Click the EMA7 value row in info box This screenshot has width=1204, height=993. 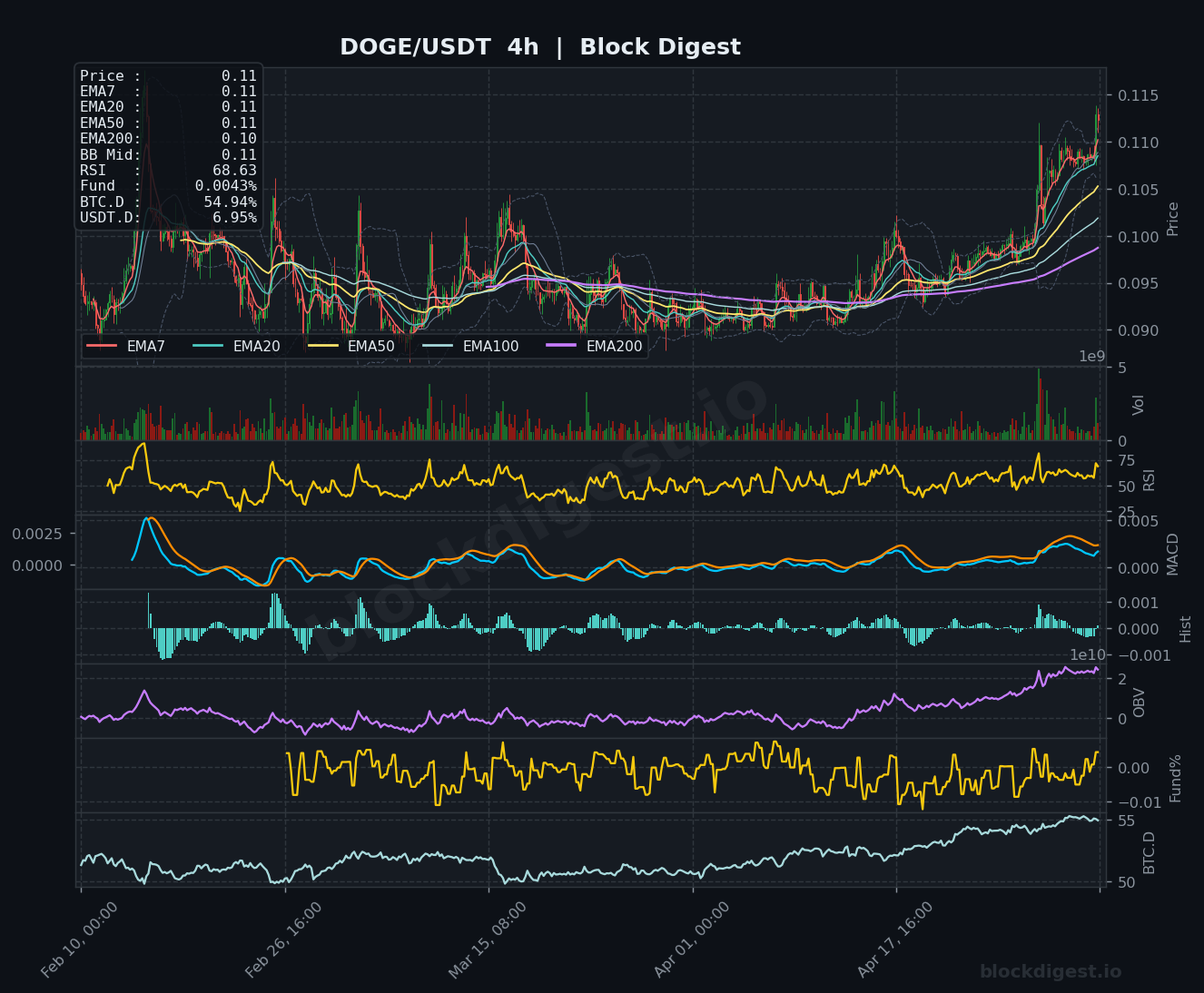[x=168, y=92]
